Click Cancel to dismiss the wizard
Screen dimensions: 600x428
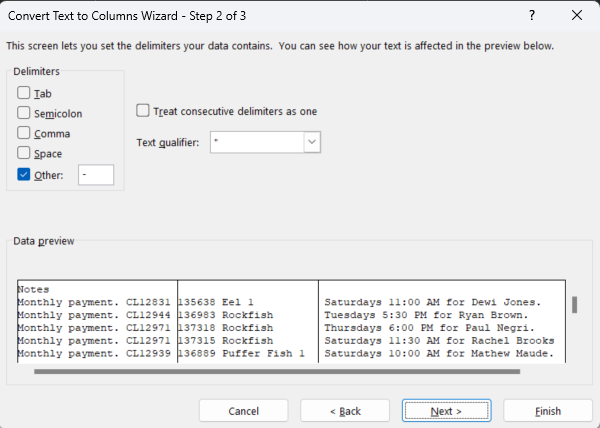tap(243, 411)
